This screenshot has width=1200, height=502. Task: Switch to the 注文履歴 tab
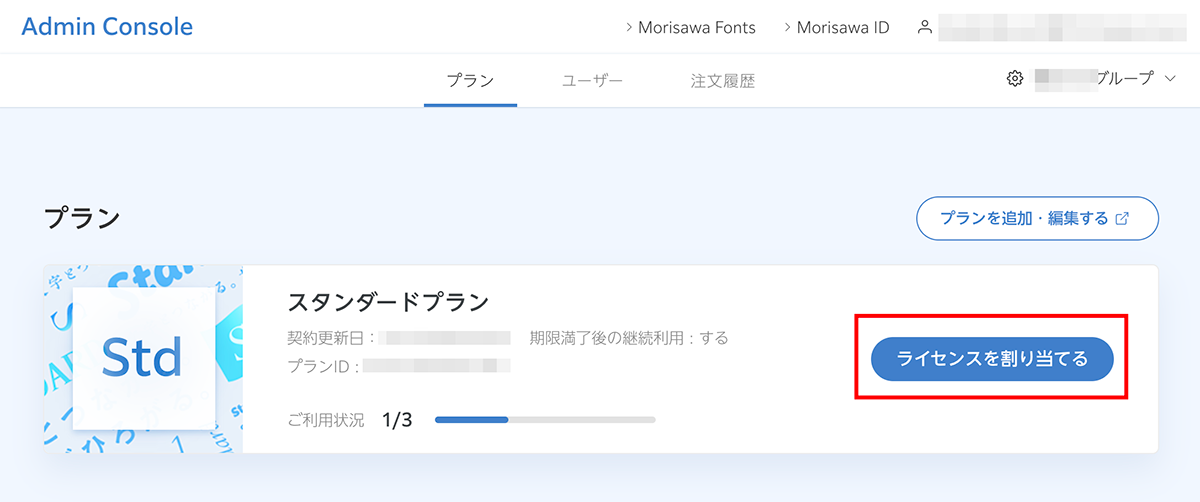coord(722,80)
